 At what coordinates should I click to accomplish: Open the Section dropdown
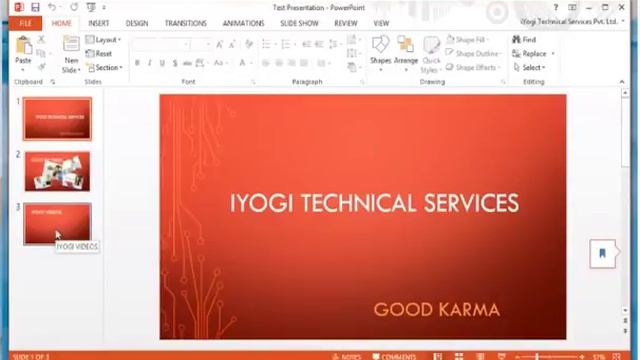[104, 67]
